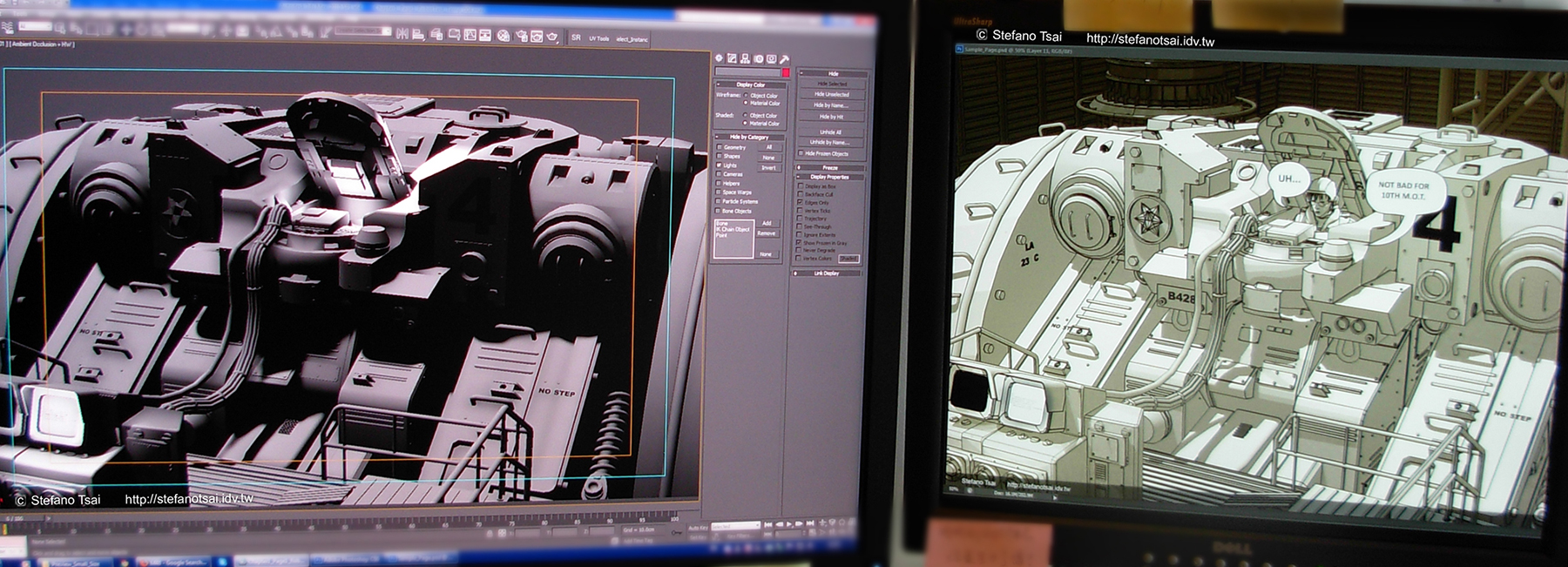Toggle the Helpers hide category checkbox
1568x567 pixels.
(x=719, y=184)
